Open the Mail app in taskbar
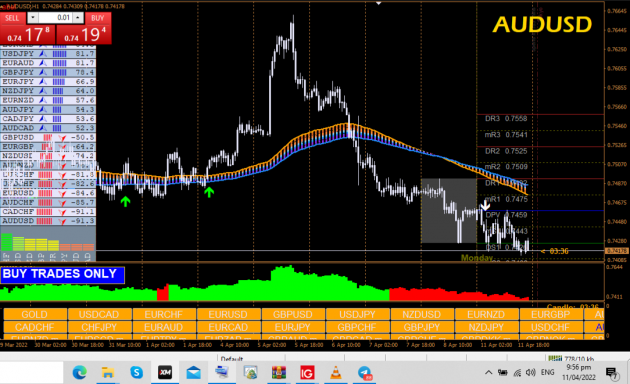The image size is (630, 384). (x=194, y=373)
